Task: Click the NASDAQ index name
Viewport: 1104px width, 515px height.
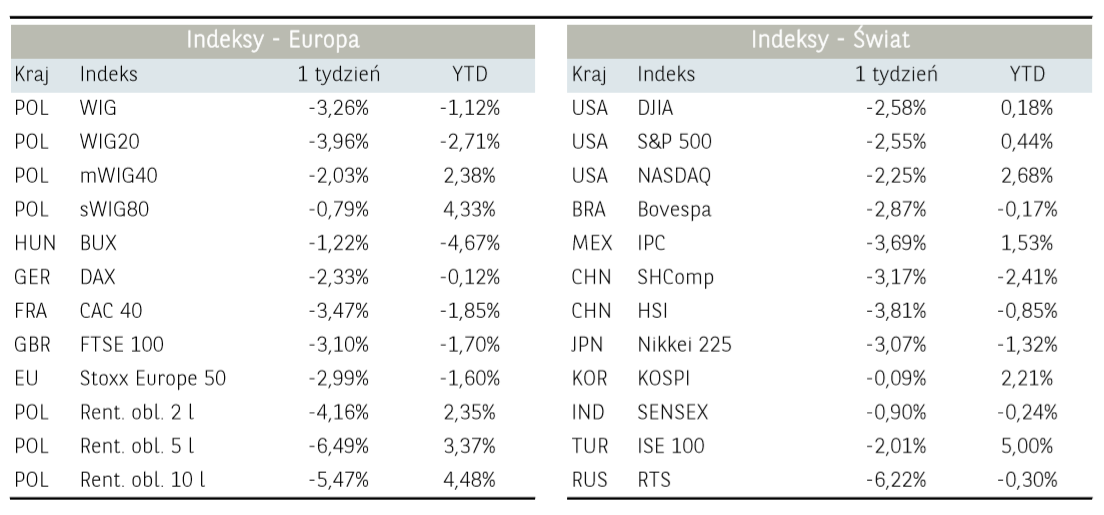Action: pyautogui.click(x=673, y=175)
